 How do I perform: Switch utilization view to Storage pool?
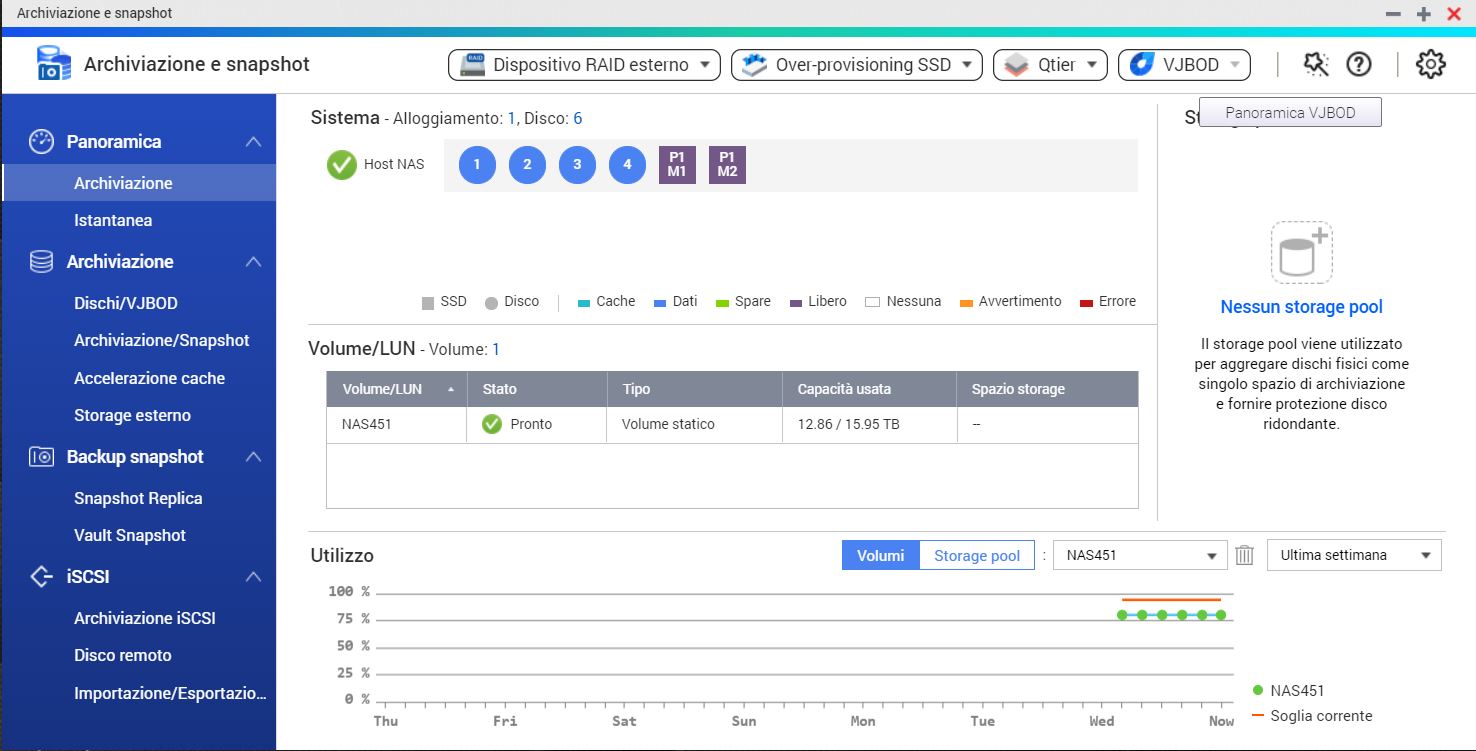pos(976,556)
